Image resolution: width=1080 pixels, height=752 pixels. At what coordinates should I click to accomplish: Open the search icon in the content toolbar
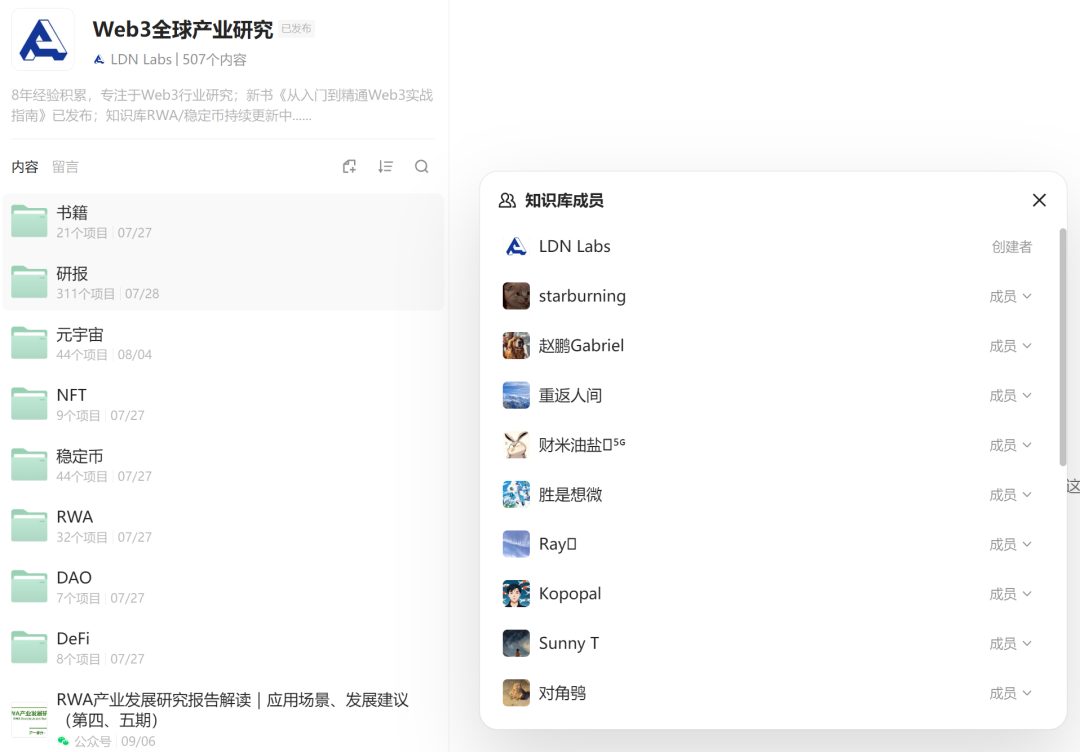pyautogui.click(x=421, y=166)
